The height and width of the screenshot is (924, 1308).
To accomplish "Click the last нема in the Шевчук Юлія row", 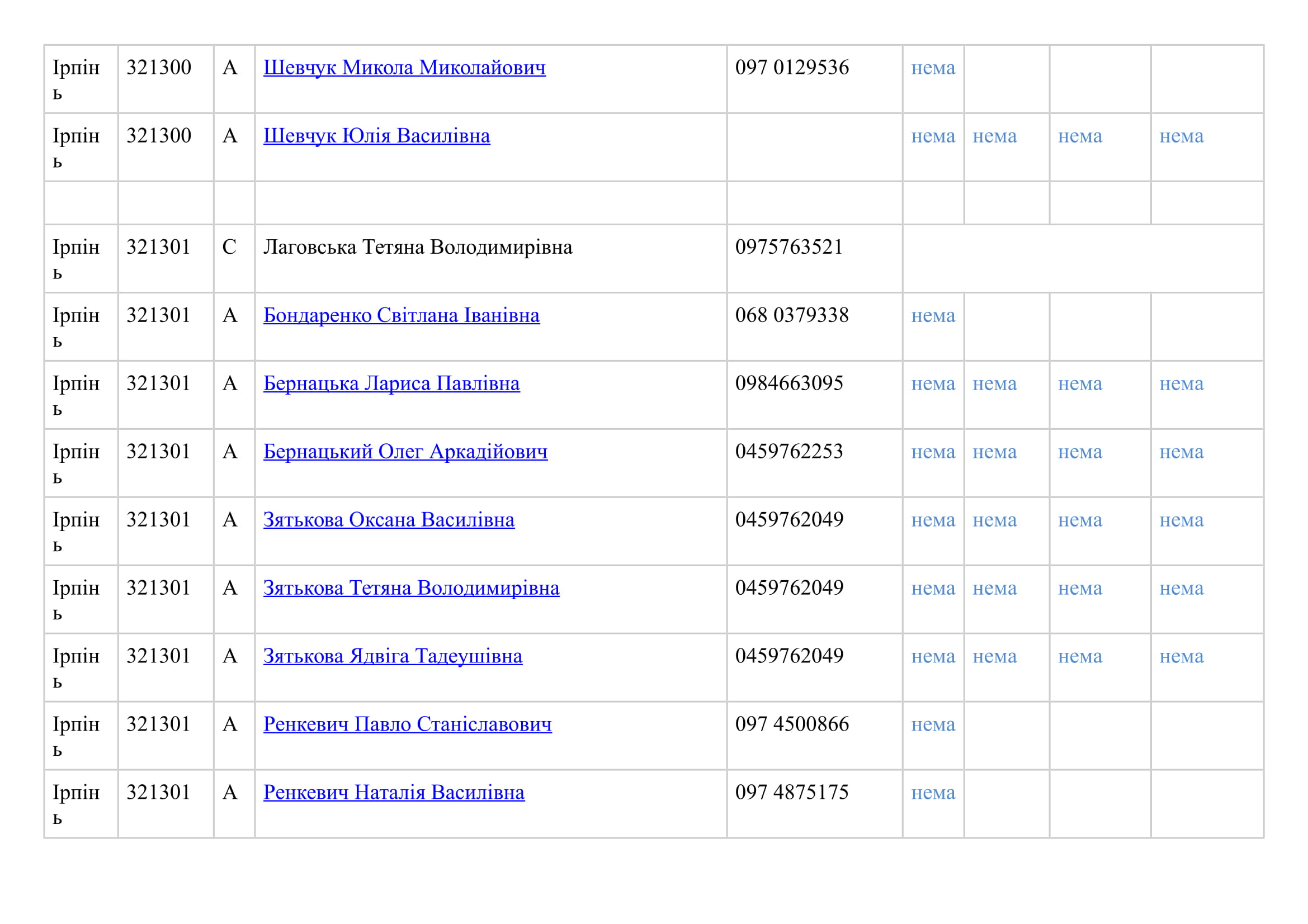I will tap(1181, 136).
